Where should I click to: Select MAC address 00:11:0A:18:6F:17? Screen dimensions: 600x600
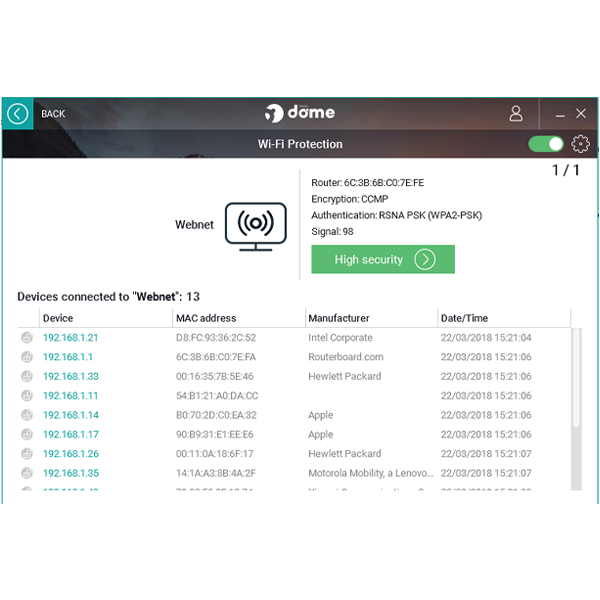pos(215,454)
